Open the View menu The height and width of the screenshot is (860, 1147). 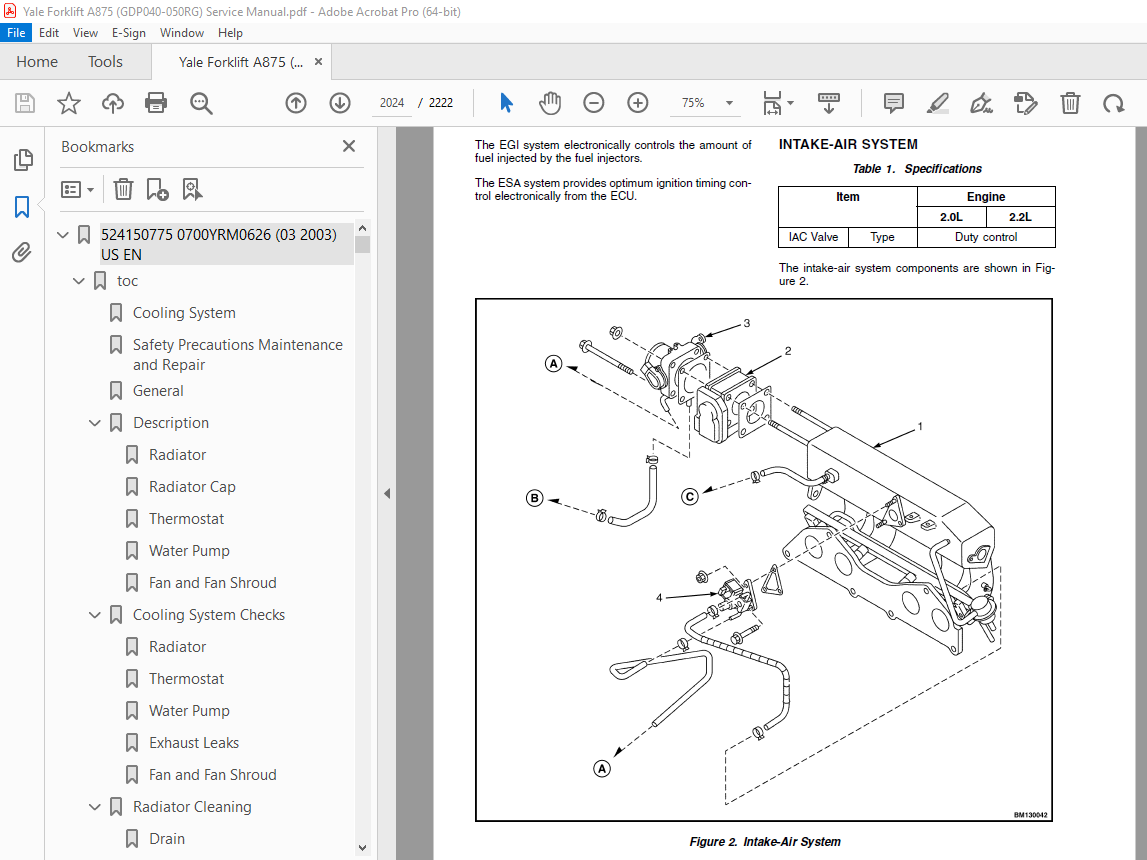85,33
